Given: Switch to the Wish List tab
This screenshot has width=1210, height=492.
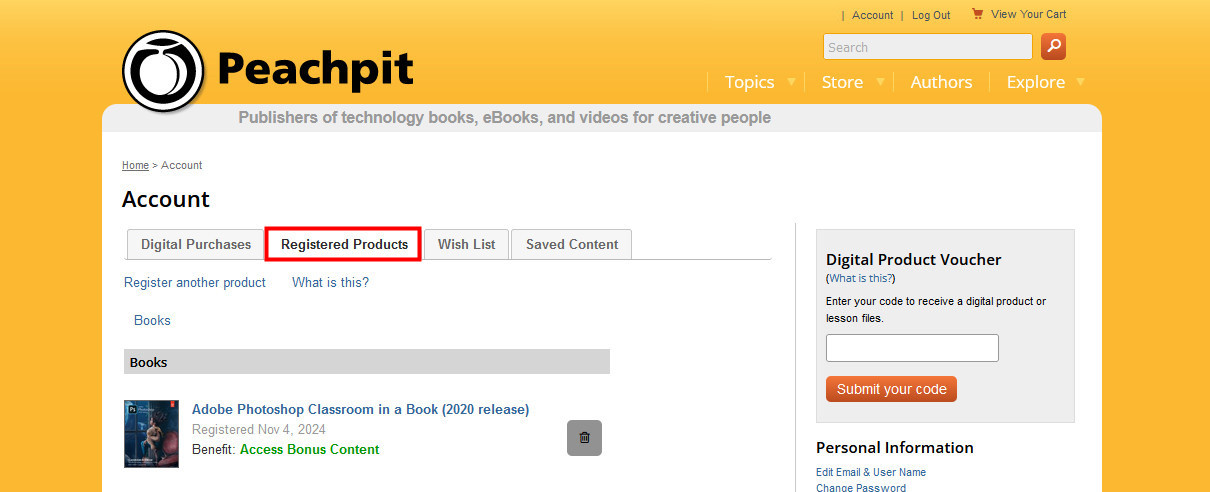Looking at the screenshot, I should pos(466,244).
